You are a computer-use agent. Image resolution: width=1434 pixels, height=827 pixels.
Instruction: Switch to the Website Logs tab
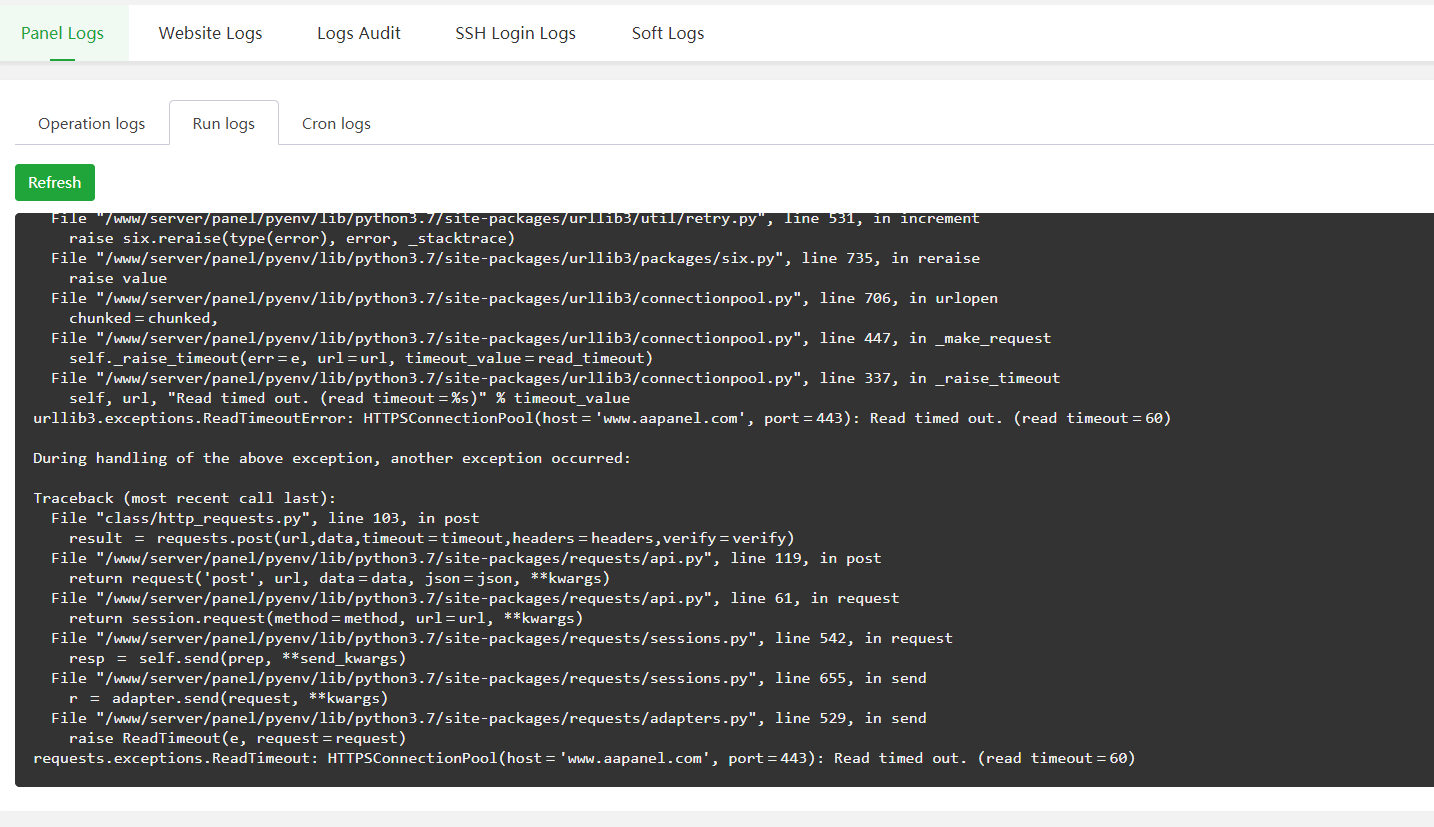[210, 33]
